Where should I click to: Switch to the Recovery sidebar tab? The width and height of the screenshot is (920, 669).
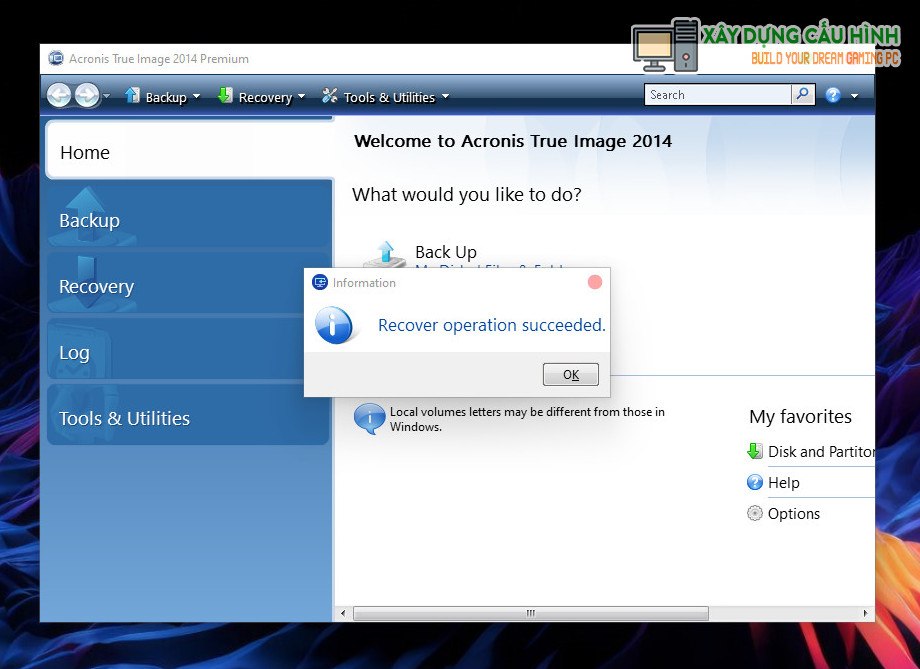pyautogui.click(x=188, y=287)
